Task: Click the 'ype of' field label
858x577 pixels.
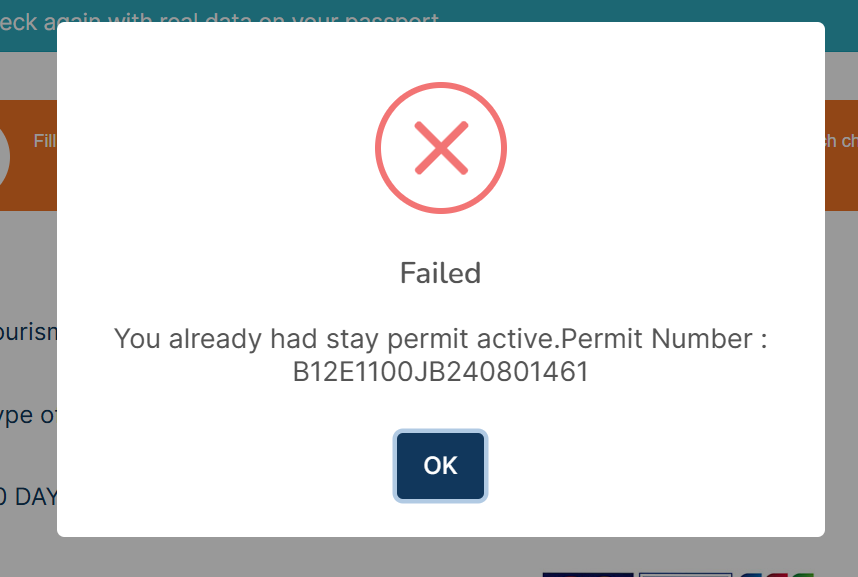Action: pos(28,415)
